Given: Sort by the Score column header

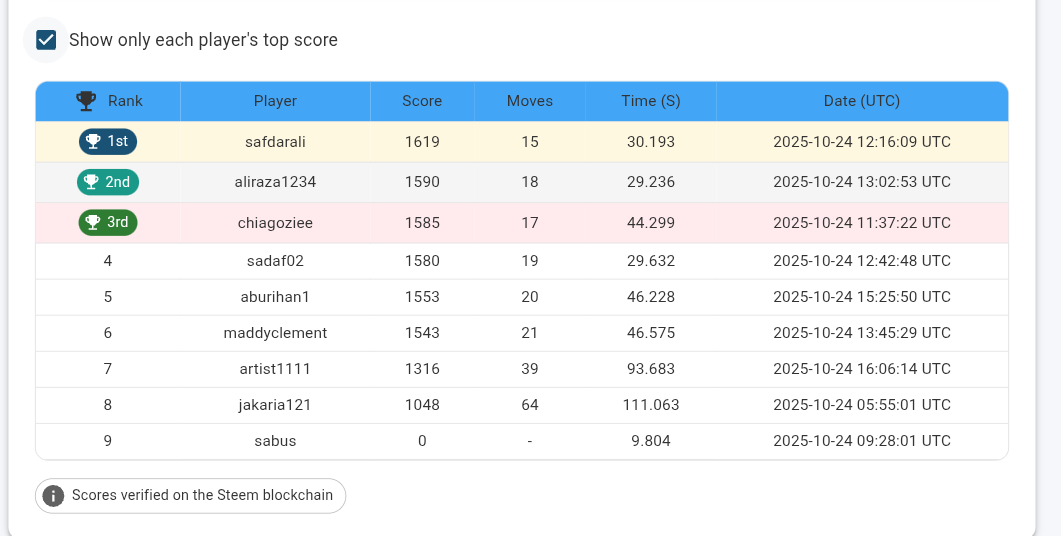Looking at the screenshot, I should click(422, 101).
